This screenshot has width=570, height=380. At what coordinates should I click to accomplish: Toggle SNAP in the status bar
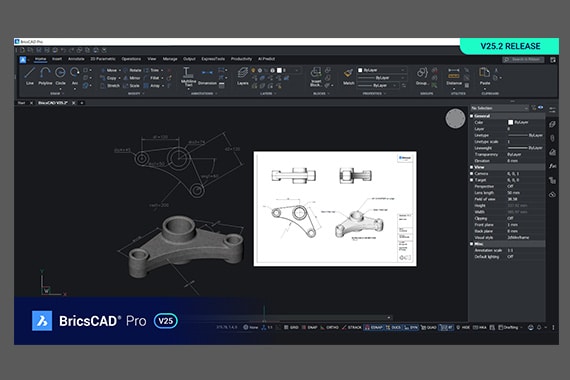(x=310, y=327)
